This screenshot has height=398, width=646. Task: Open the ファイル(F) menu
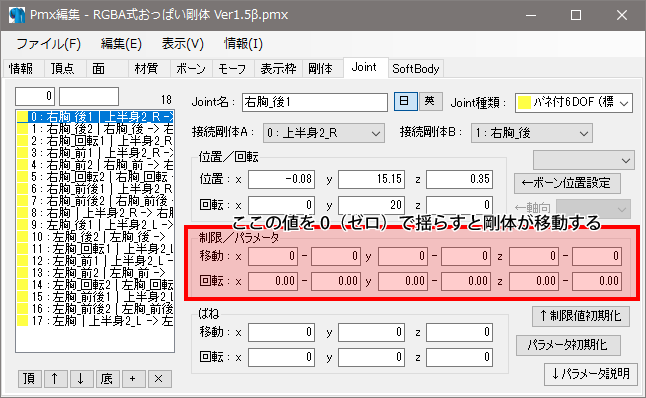48,44
